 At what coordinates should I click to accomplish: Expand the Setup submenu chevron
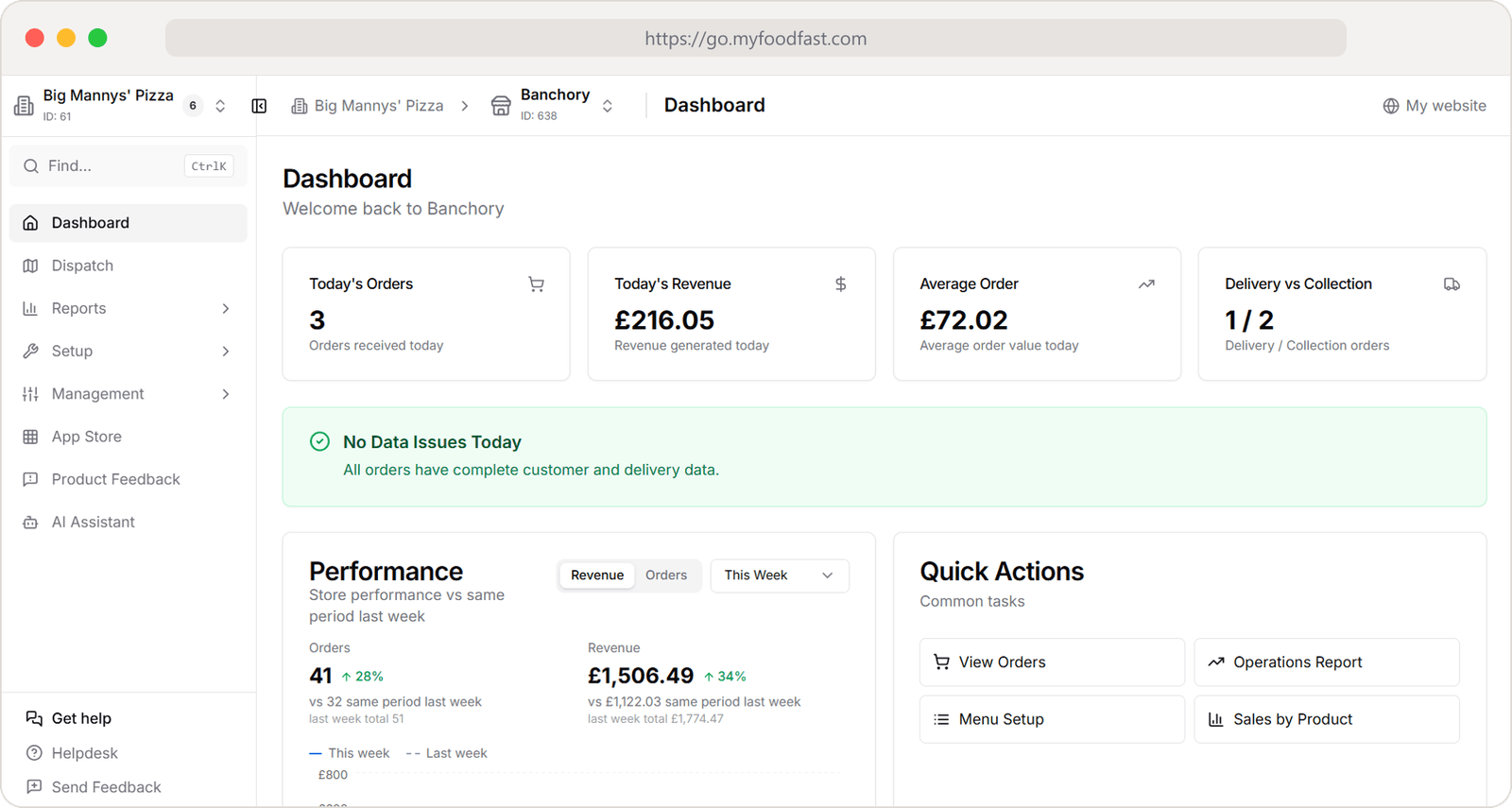[x=226, y=352]
